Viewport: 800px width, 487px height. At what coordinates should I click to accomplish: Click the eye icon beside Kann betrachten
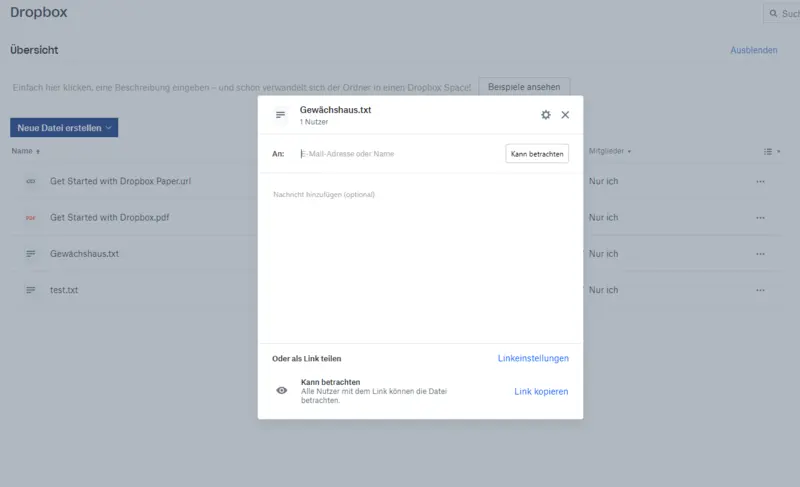point(282,390)
